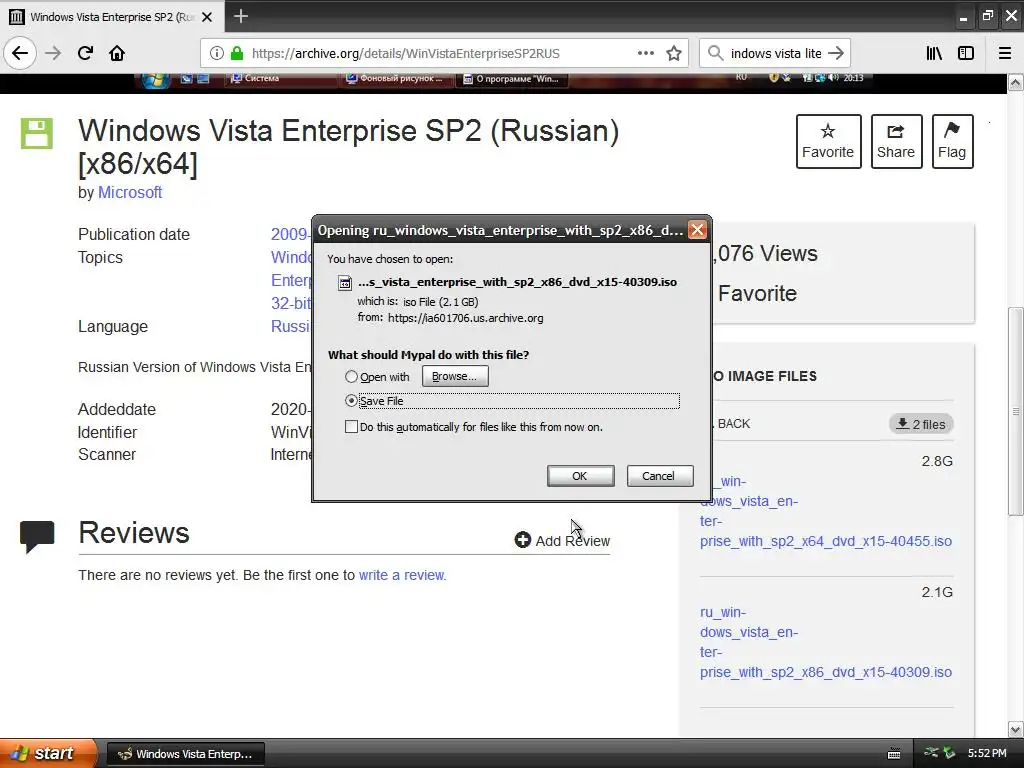
Task: Submit search with the arrow button
Action: (x=836, y=54)
